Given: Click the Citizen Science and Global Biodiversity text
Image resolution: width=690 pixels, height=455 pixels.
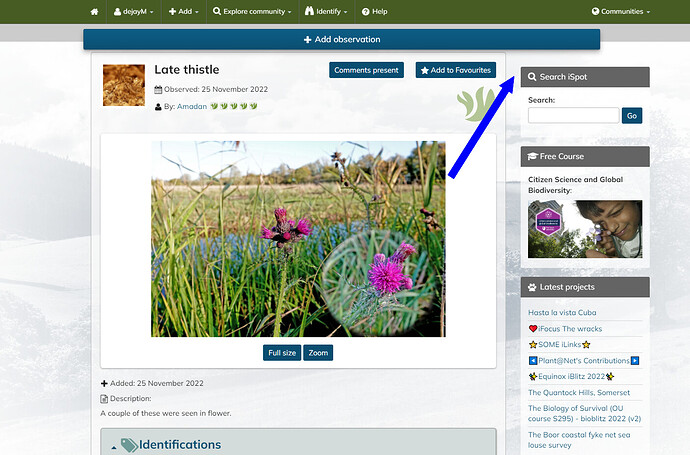Looking at the screenshot, I should tap(575, 185).
